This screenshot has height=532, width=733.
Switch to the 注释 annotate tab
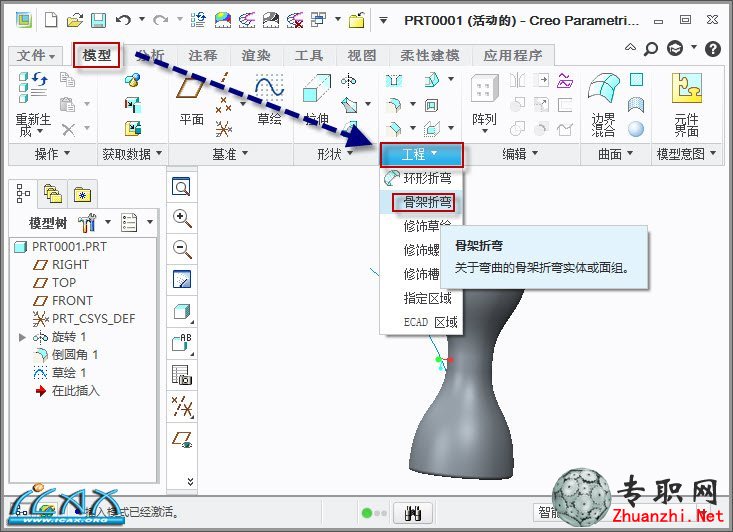pos(203,56)
